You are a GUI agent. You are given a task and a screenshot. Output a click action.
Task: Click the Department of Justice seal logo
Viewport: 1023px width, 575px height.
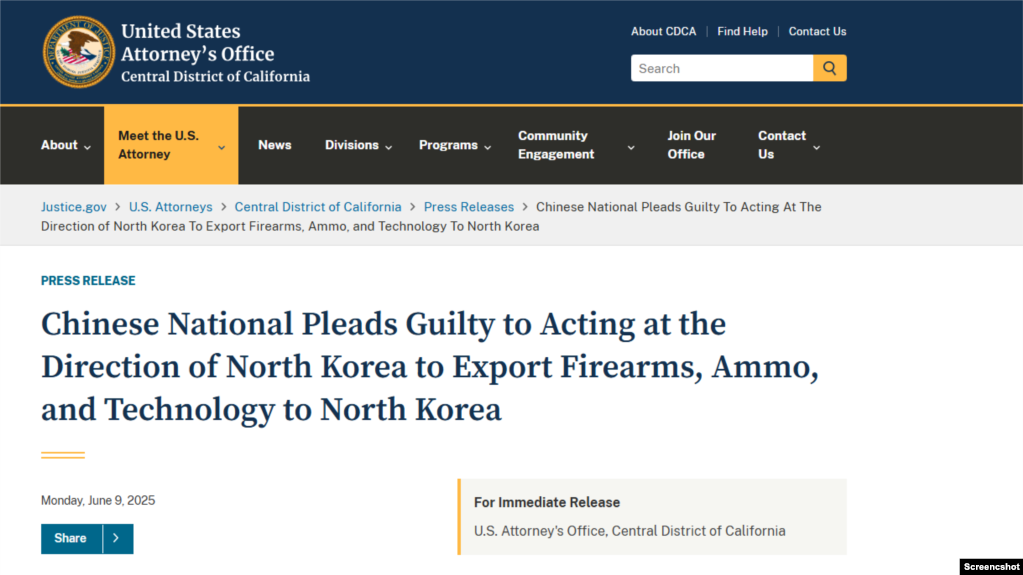[x=78, y=52]
